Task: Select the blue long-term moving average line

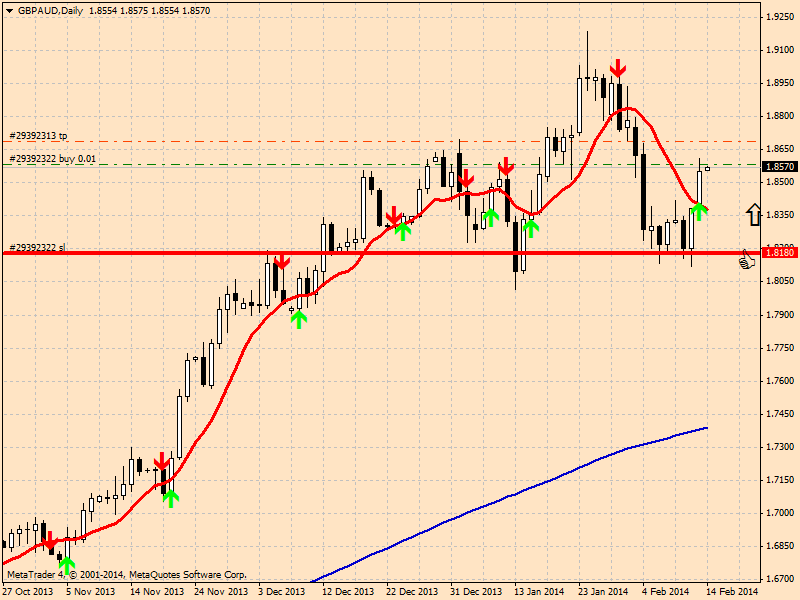Action: click(510, 495)
